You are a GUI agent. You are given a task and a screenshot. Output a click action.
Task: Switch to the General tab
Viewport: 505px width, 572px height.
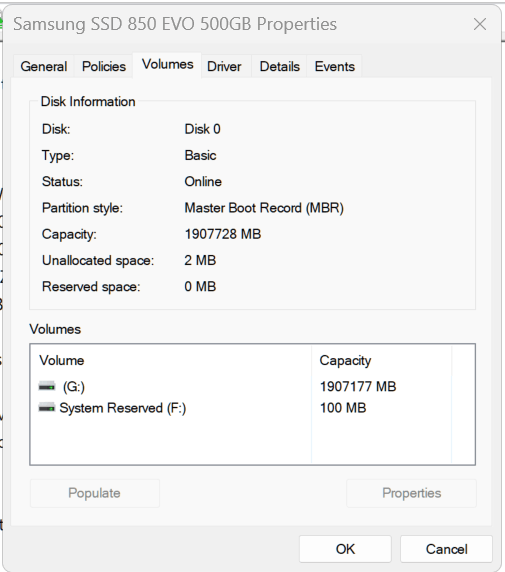44,66
